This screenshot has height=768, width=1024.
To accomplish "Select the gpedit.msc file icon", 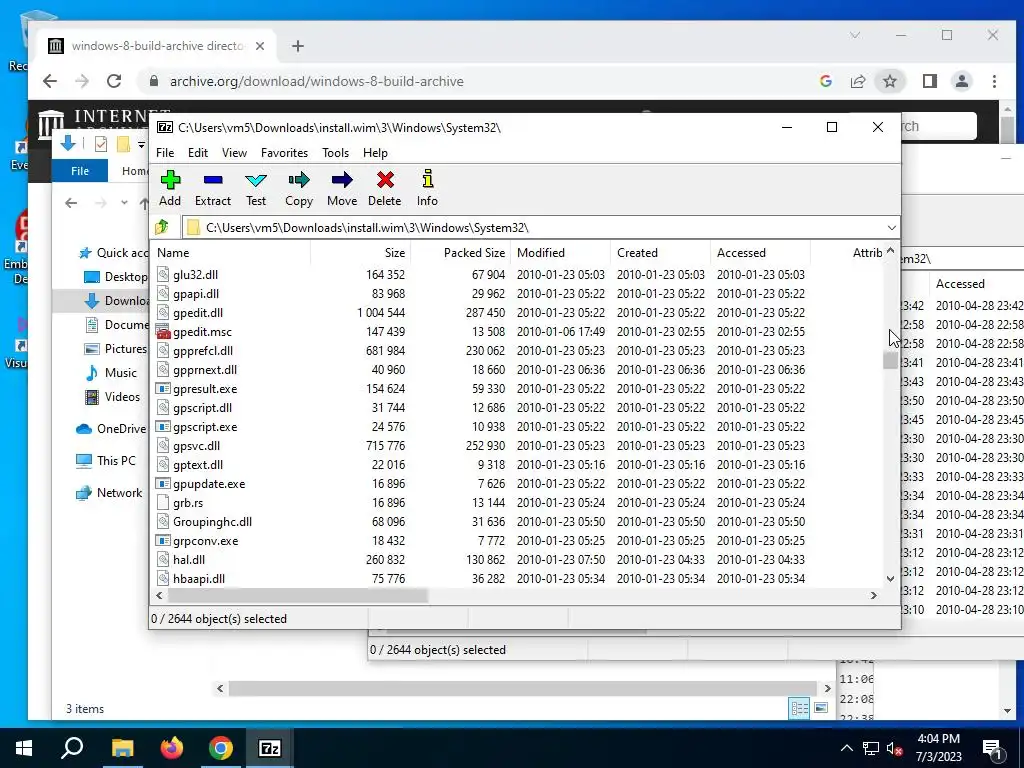I will [x=163, y=332].
